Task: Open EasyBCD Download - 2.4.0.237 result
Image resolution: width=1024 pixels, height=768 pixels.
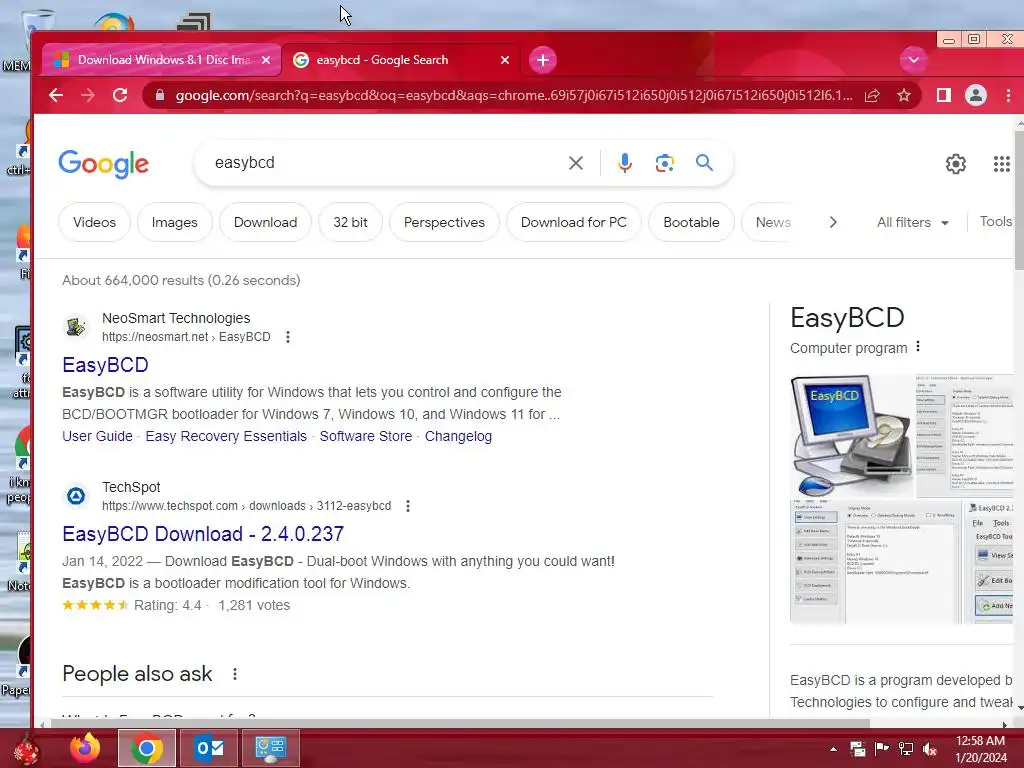Action: [203, 534]
